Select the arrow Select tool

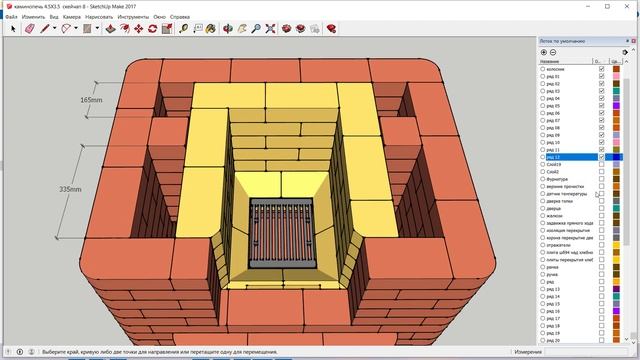(x=13, y=29)
